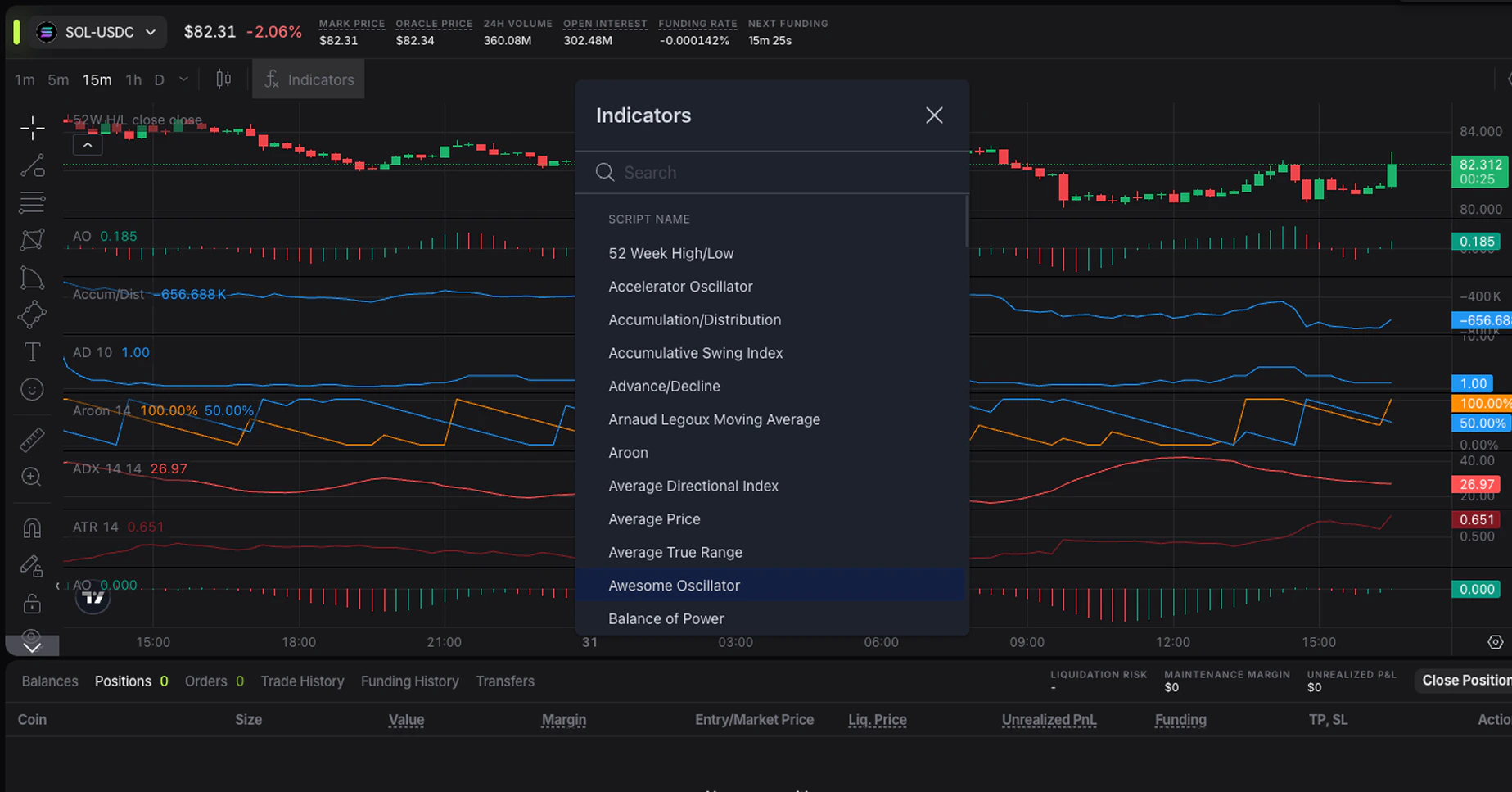The height and width of the screenshot is (792, 1512).
Task: Switch to the 1h timeframe
Action: (x=133, y=79)
